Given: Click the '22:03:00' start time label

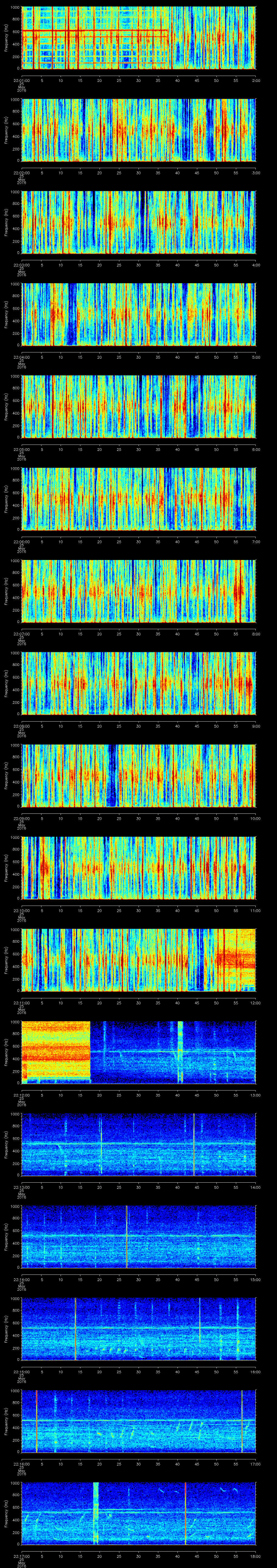Looking at the screenshot, I should pyautogui.click(x=21, y=265).
